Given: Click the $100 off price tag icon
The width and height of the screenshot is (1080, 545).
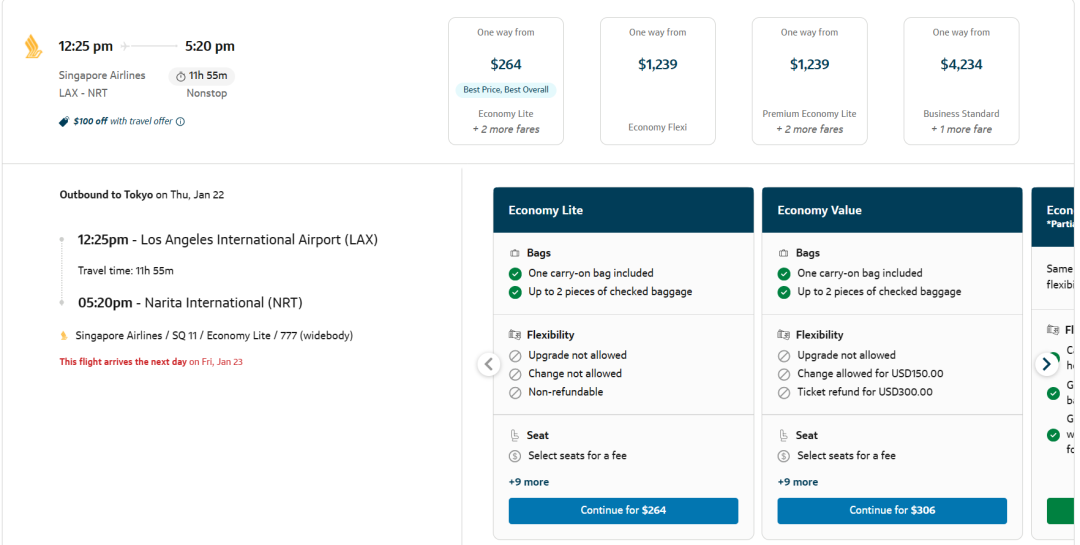Looking at the screenshot, I should [x=64, y=122].
